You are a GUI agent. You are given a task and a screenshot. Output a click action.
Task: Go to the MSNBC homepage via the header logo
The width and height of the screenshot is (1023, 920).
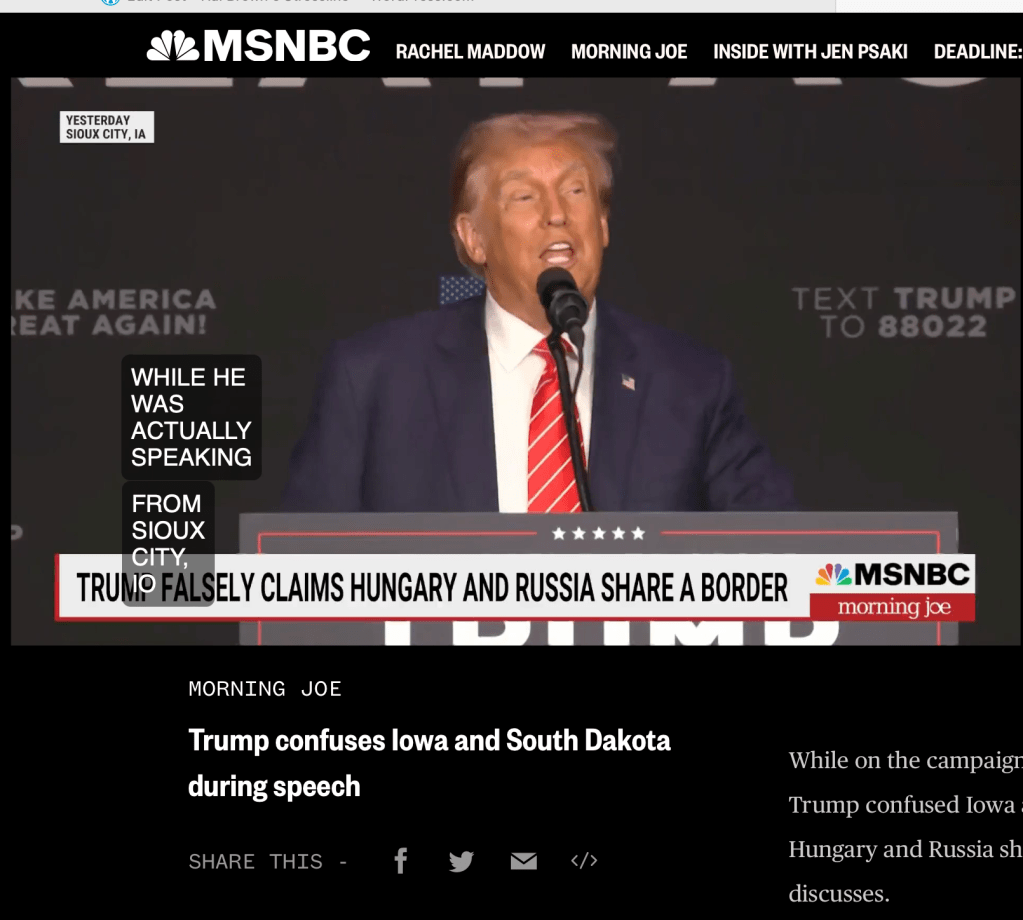[258, 46]
